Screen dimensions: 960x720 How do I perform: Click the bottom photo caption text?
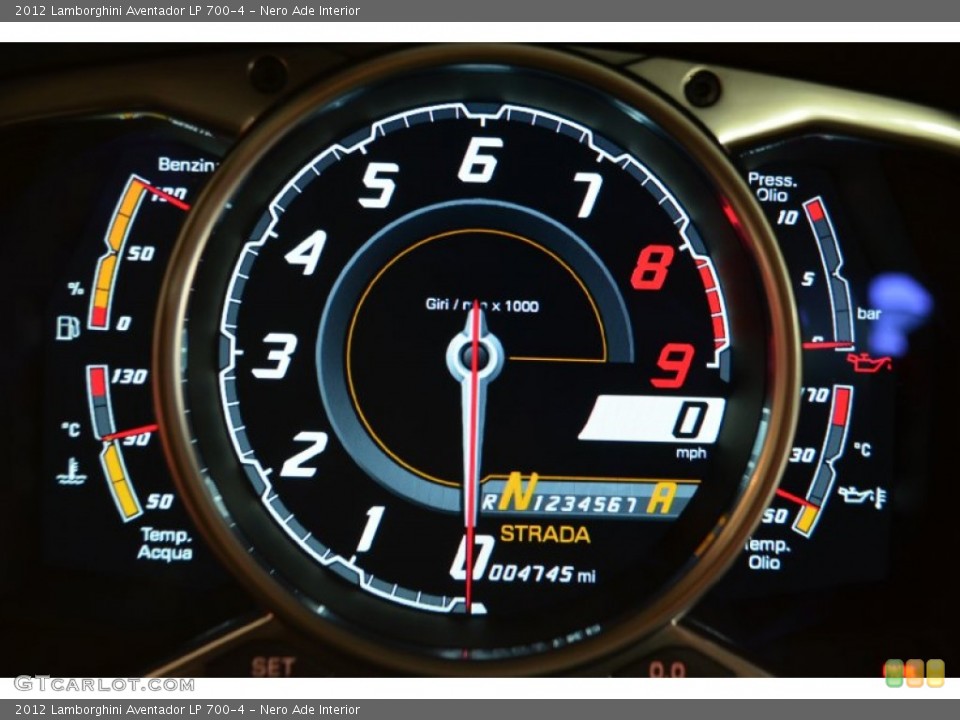click(187, 710)
